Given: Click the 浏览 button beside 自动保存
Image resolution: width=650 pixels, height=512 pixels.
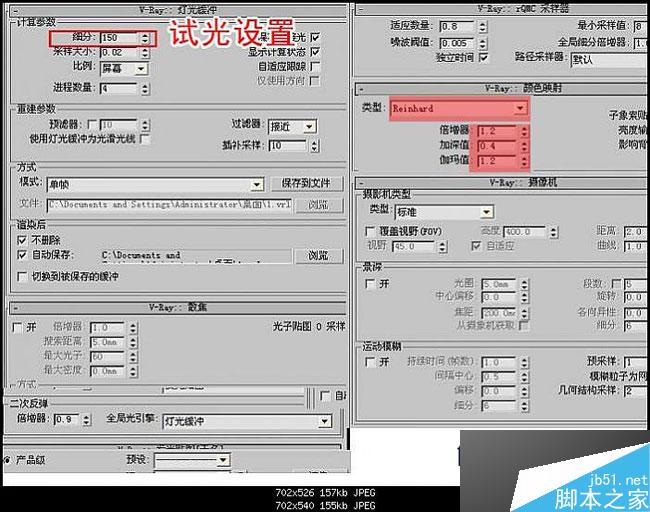Looking at the screenshot, I should (319, 255).
